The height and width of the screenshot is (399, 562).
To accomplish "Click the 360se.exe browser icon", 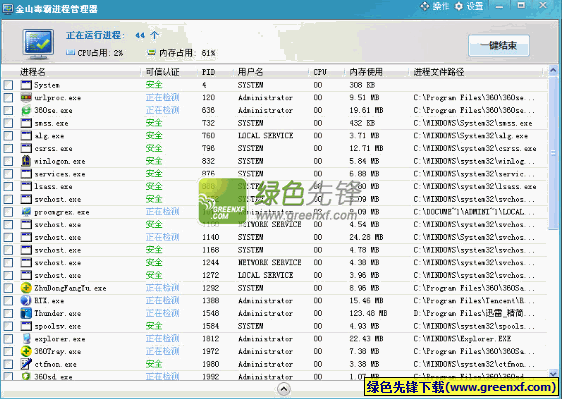I will 26,110.
